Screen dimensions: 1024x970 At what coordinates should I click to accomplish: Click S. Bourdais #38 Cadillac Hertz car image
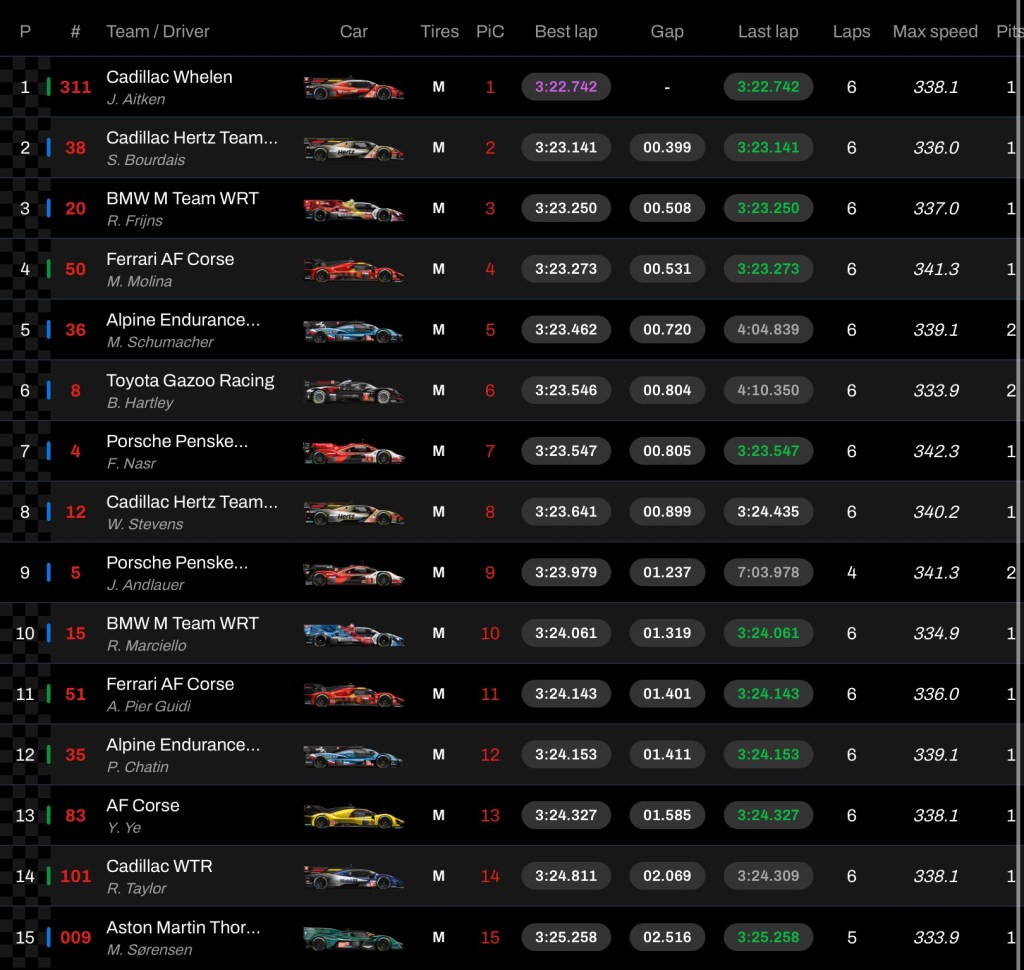354,148
